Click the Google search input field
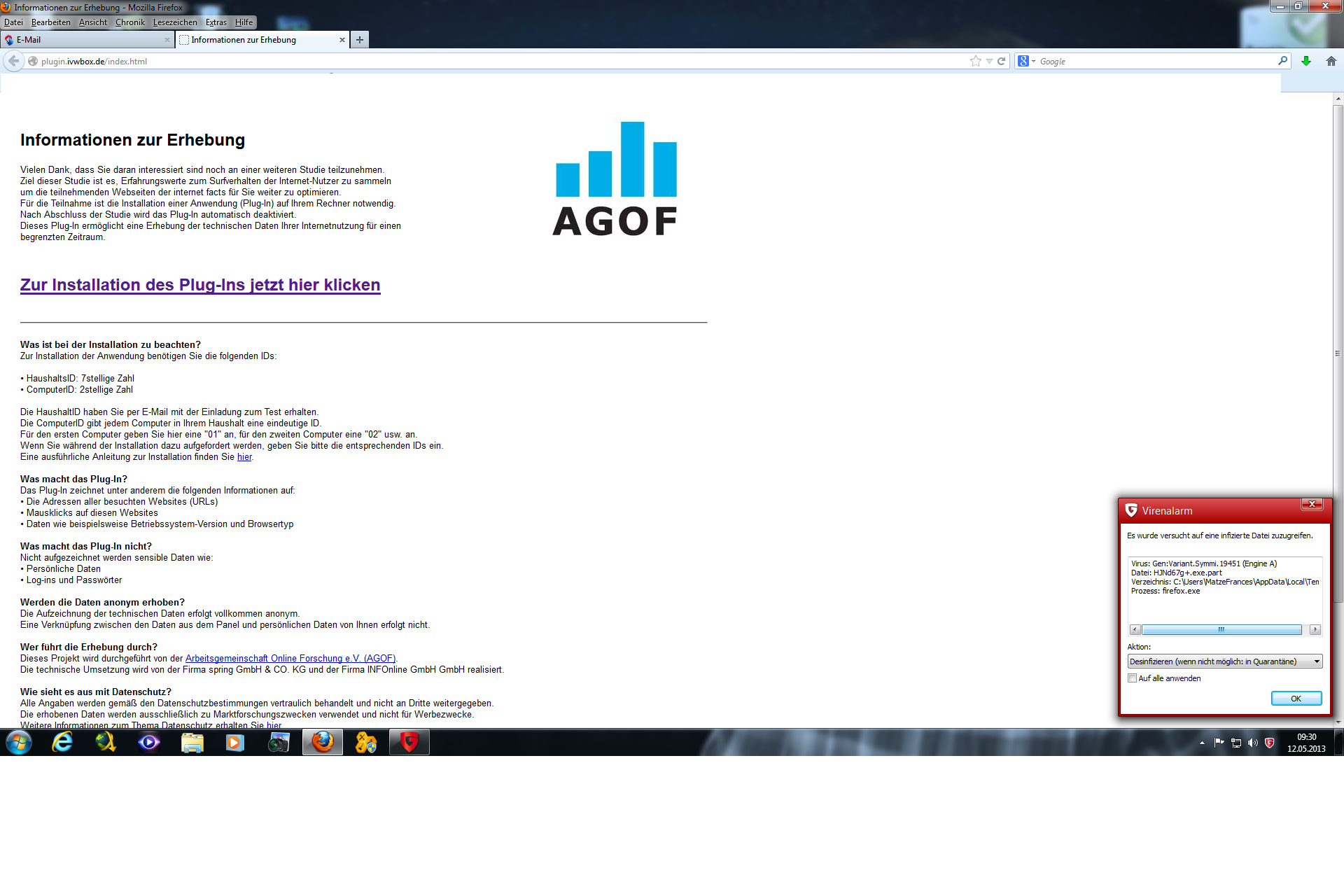This screenshot has width=1344, height=896. tap(1155, 62)
